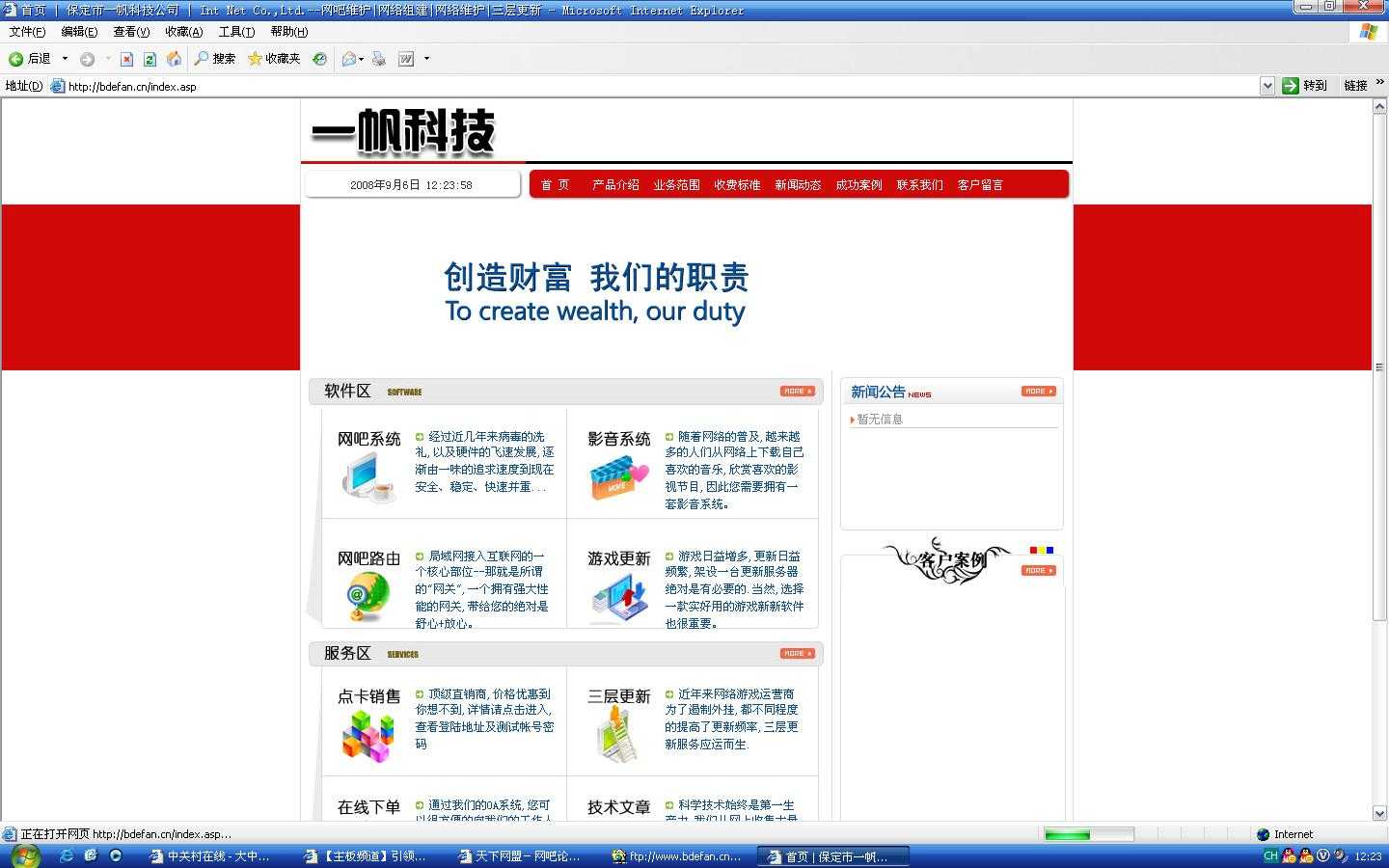This screenshot has width=1389, height=868.
Task: Click 成功案例 in the red navigation bar
Action: (858, 185)
